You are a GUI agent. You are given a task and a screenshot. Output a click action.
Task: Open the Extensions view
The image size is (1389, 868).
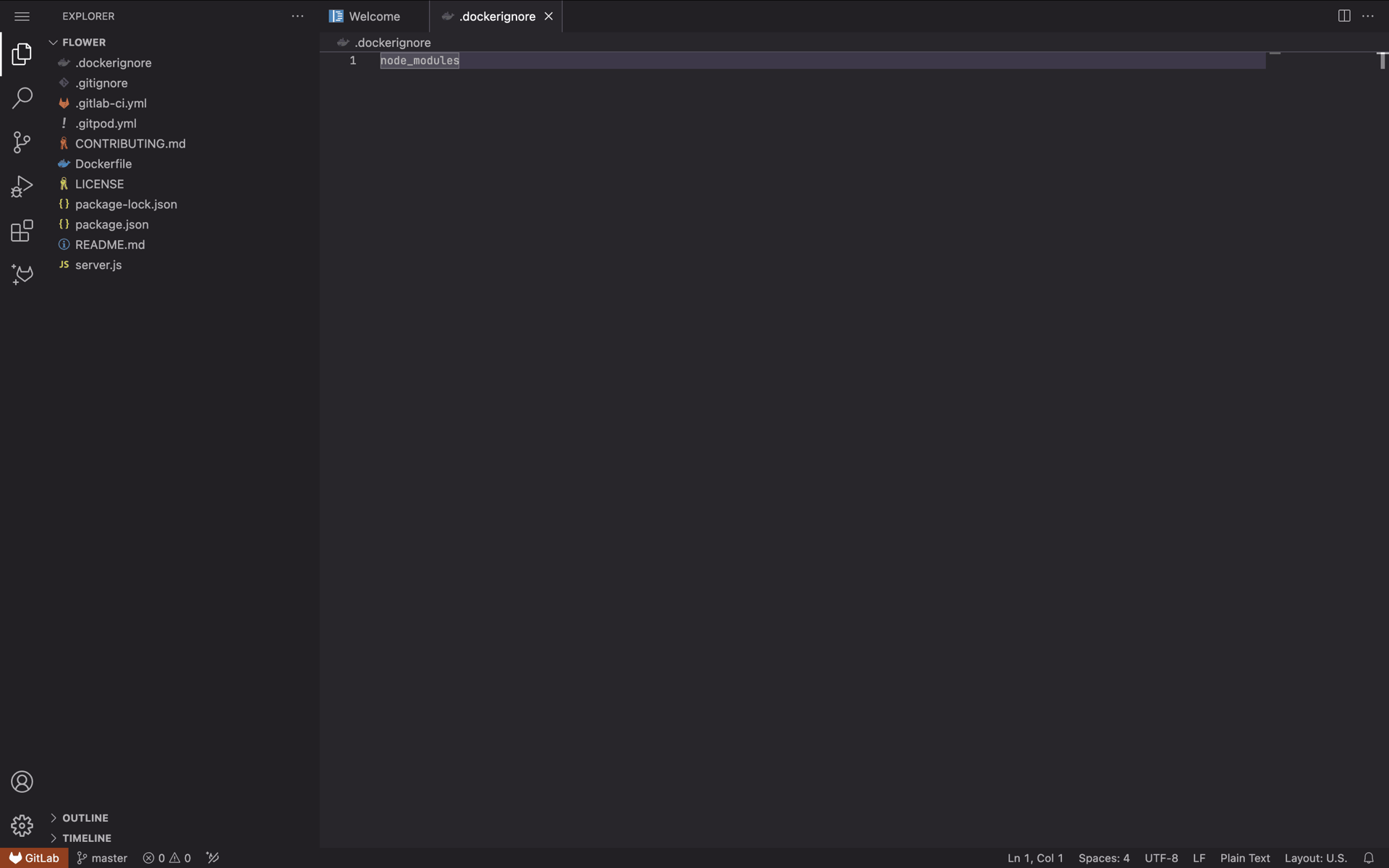22,231
